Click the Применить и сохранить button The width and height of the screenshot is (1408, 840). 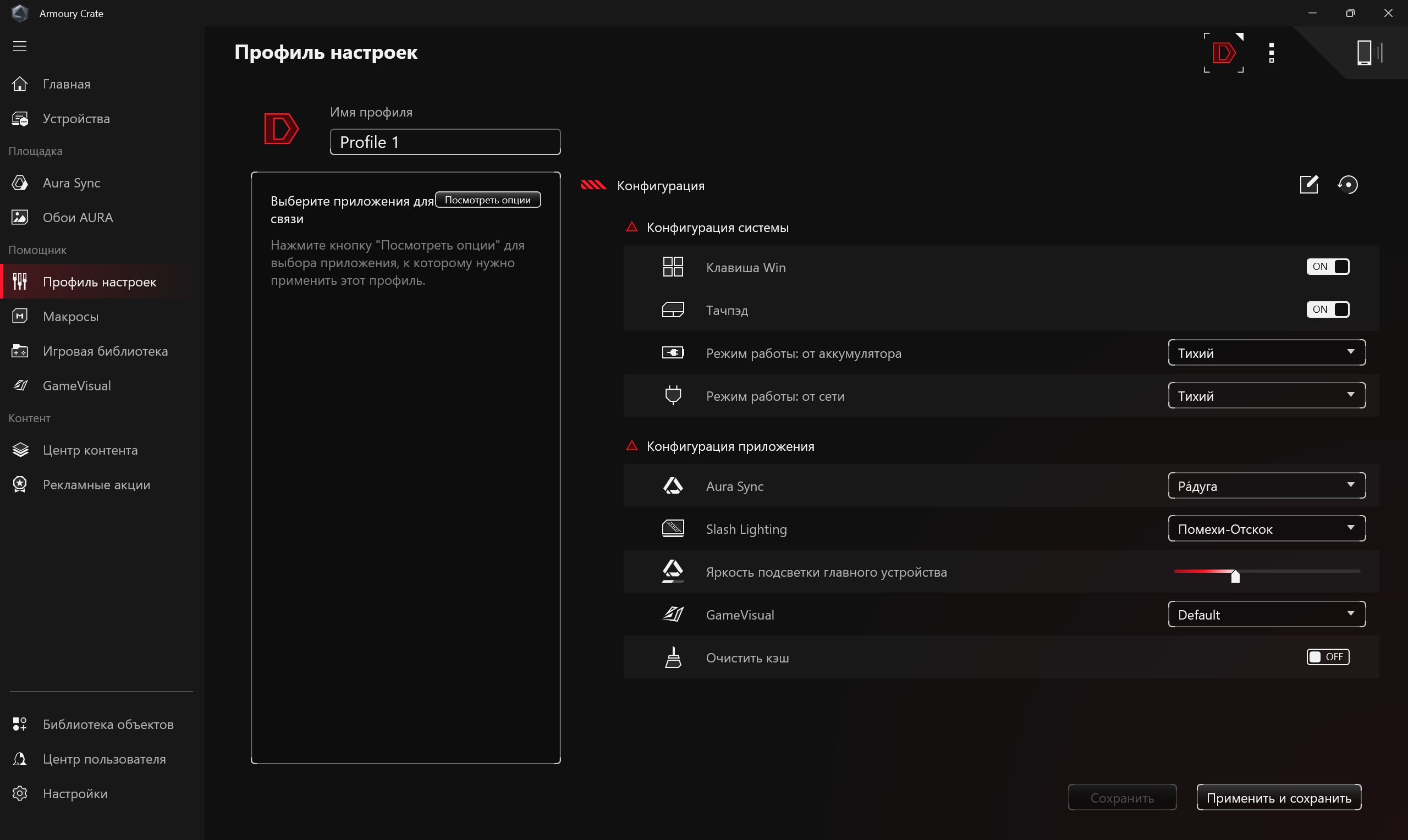click(x=1279, y=798)
